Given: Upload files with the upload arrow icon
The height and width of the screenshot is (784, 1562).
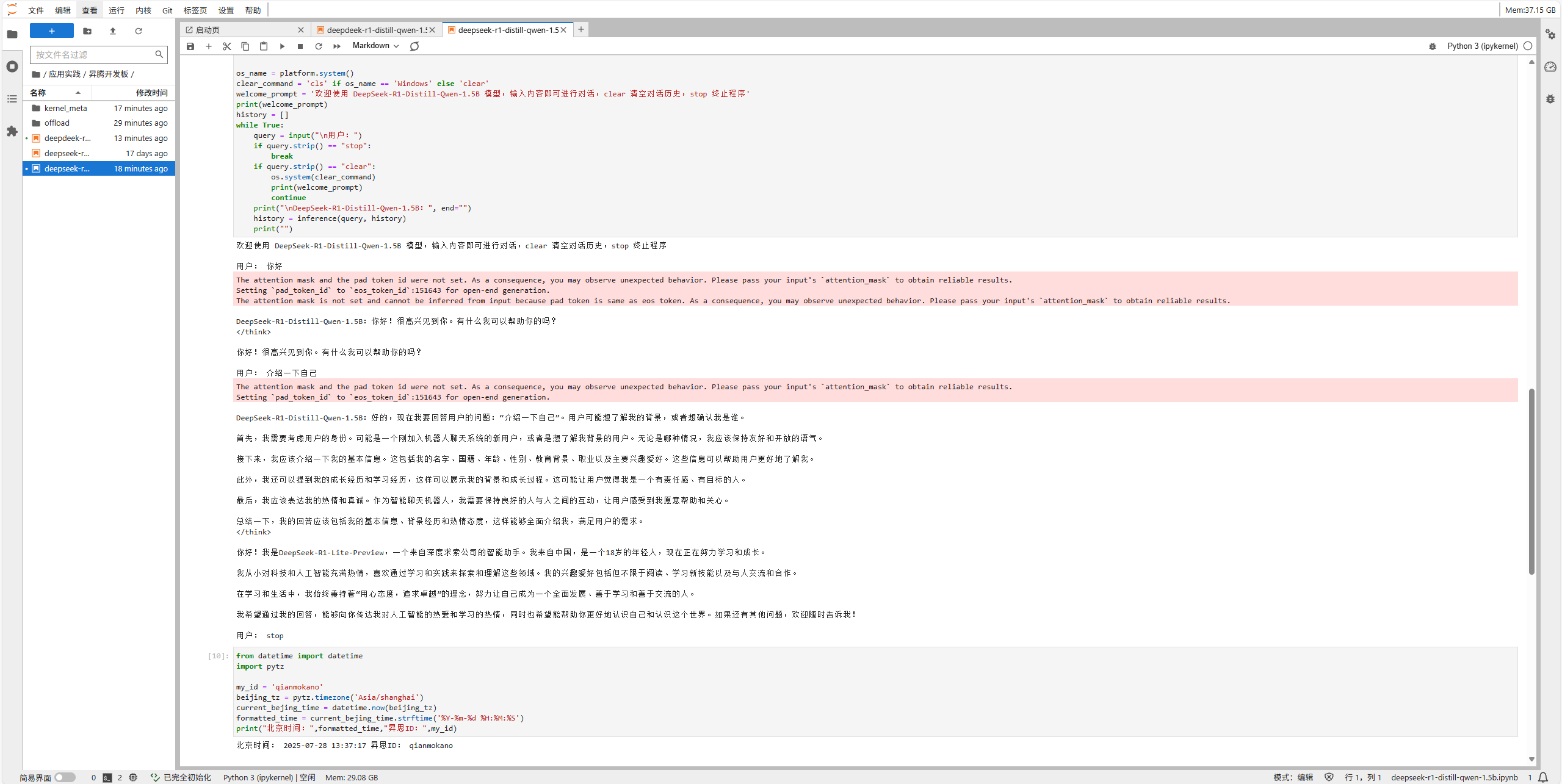Looking at the screenshot, I should click(x=113, y=31).
